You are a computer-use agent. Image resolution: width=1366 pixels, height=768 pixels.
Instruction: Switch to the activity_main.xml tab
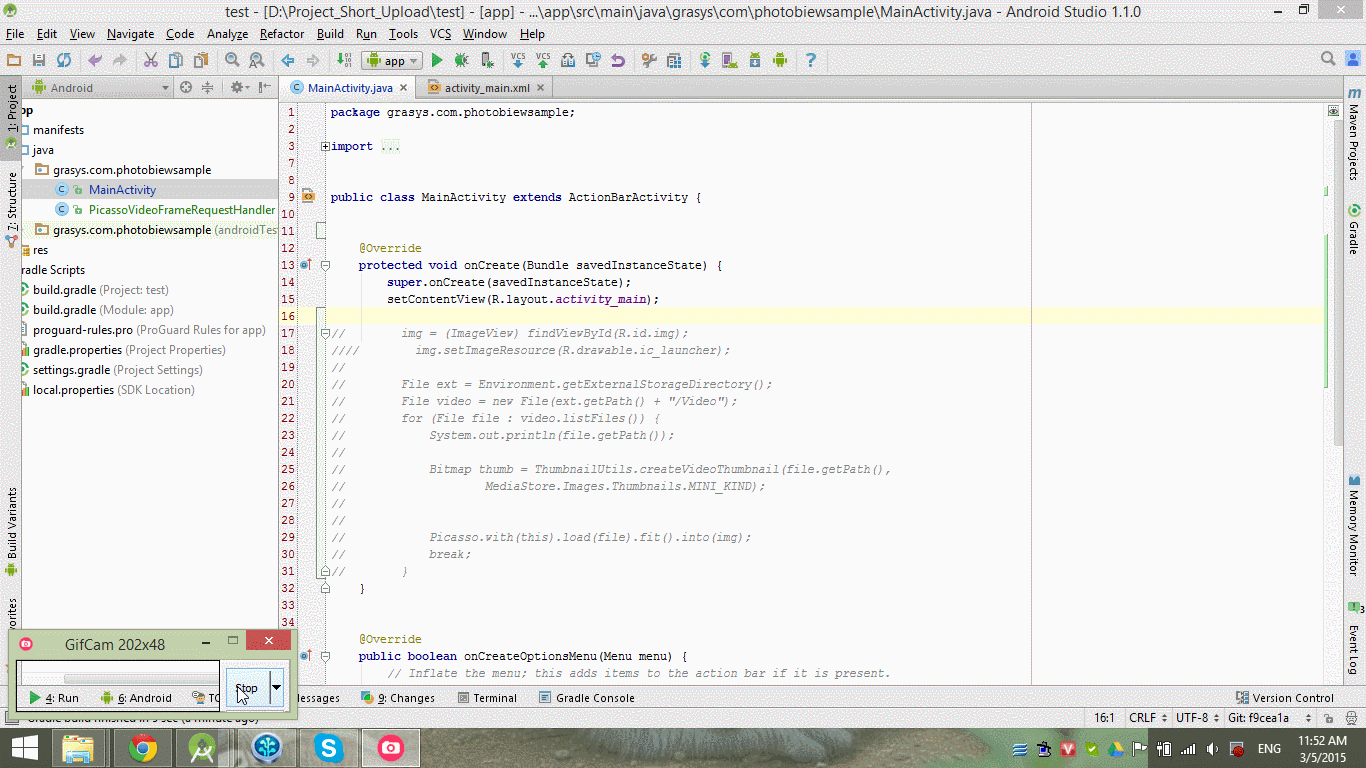point(485,87)
